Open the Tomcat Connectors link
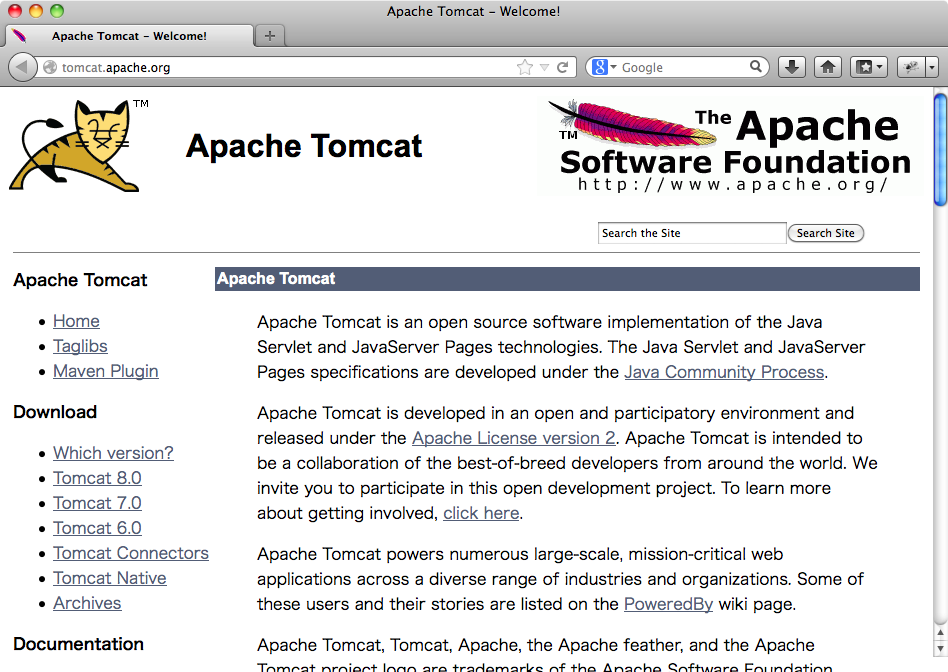Viewport: 948px width, 672px height. [x=131, y=553]
